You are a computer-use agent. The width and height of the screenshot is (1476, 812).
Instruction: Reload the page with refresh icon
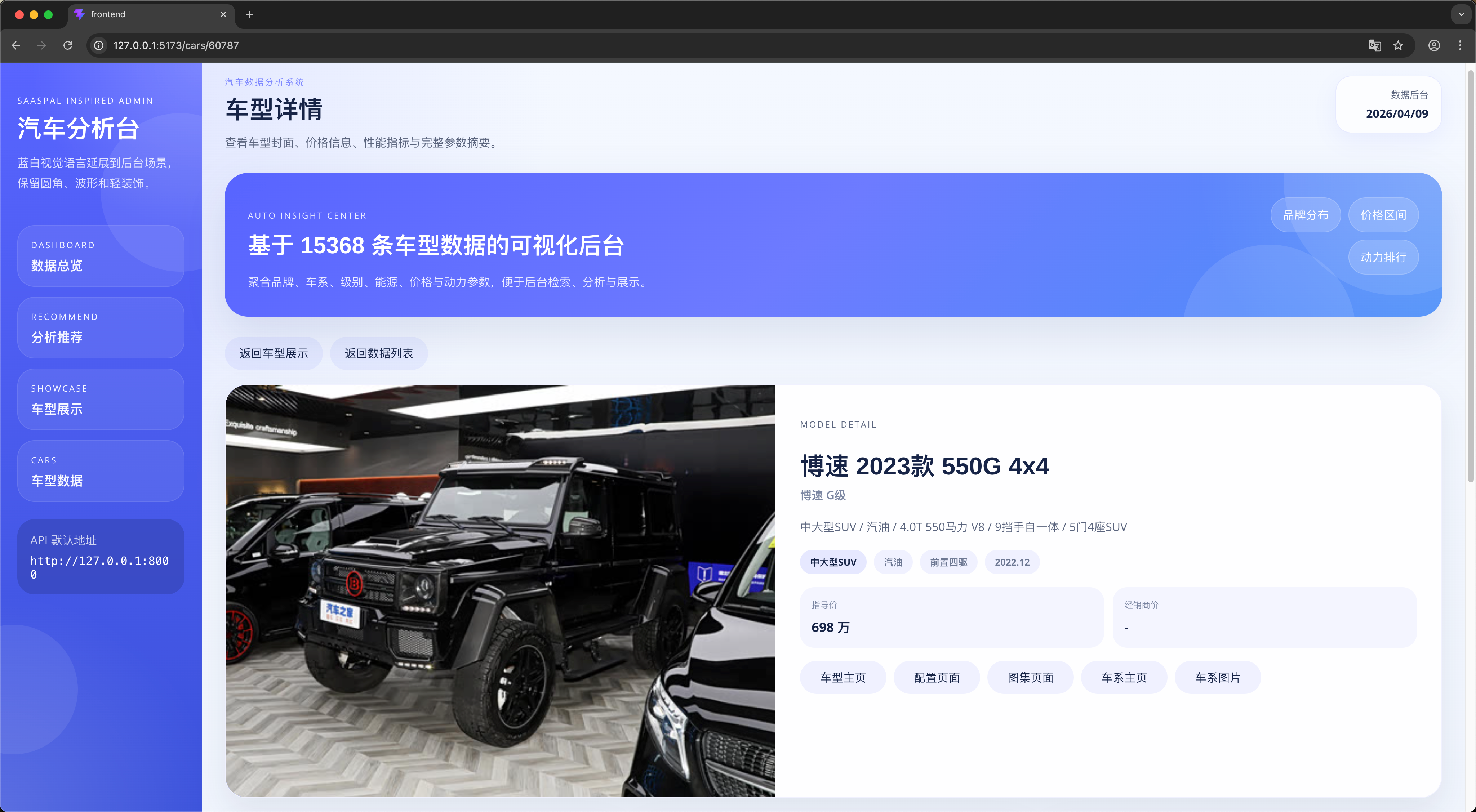click(68, 45)
